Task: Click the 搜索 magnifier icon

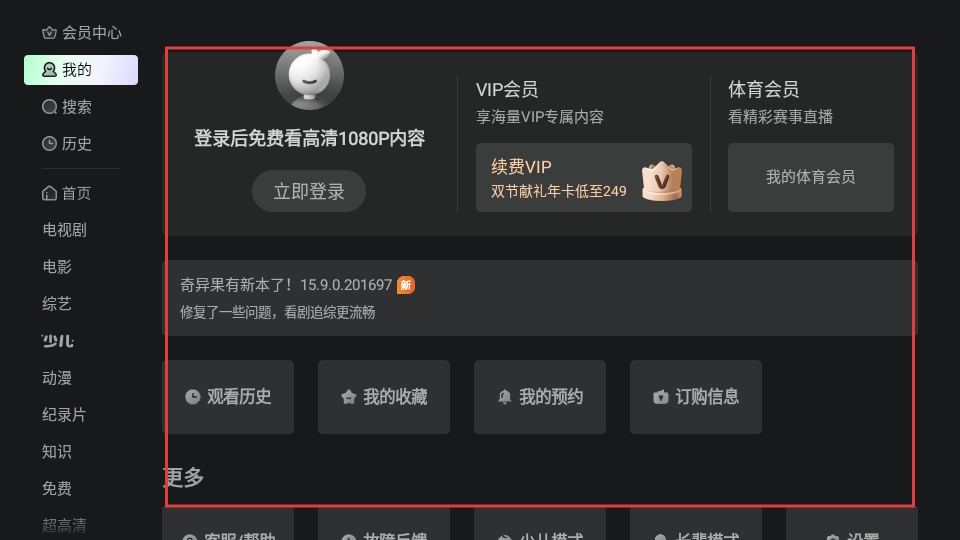Action: click(49, 107)
